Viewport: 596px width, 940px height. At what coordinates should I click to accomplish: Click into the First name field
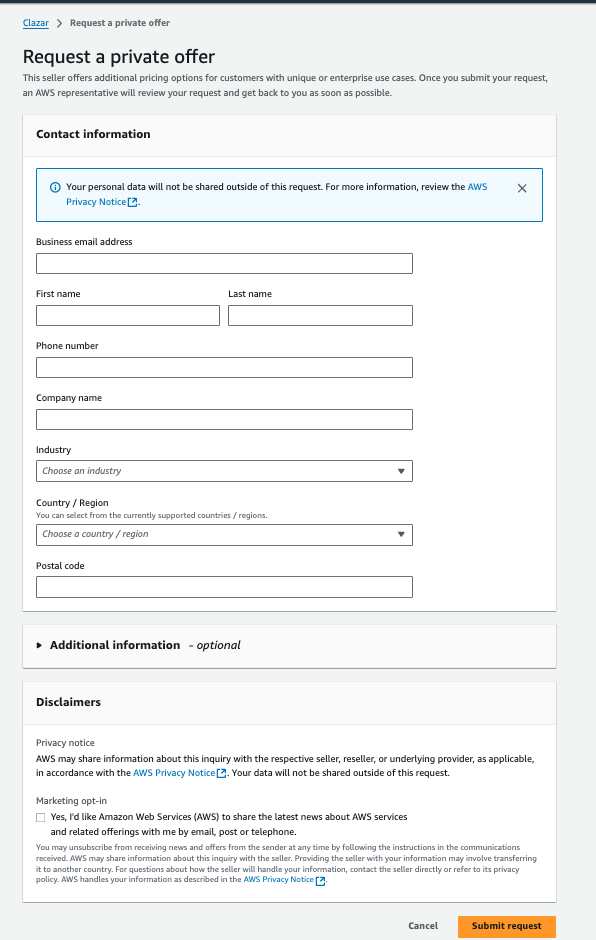point(128,315)
